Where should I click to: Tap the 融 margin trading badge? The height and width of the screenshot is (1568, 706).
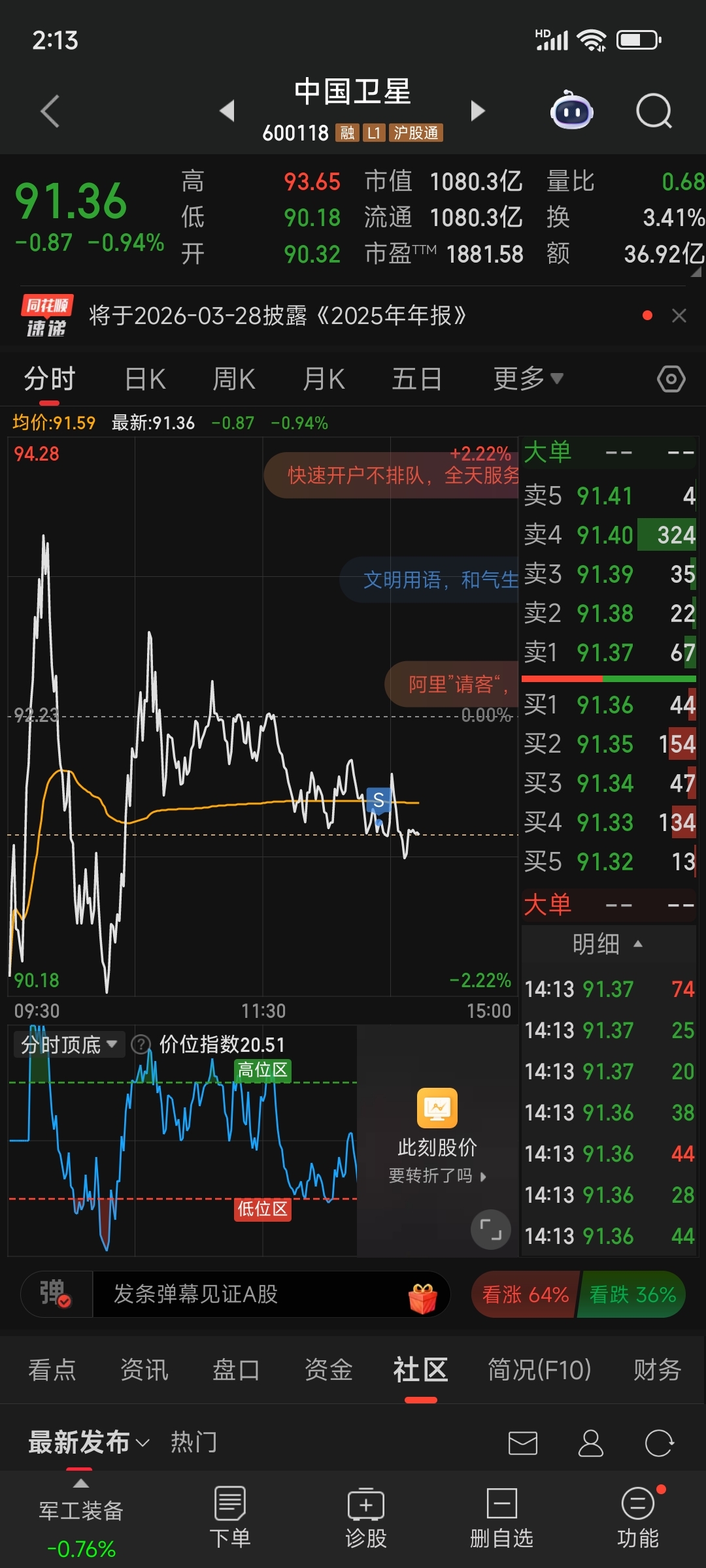click(347, 133)
